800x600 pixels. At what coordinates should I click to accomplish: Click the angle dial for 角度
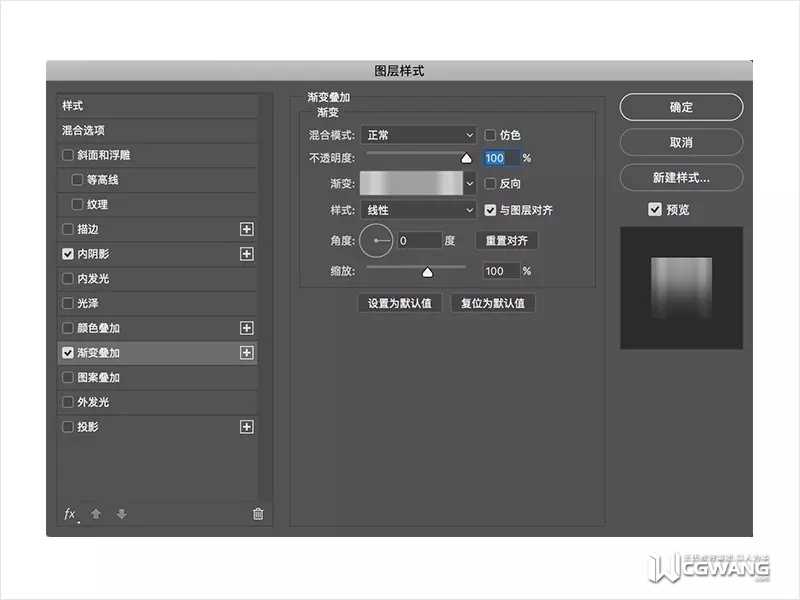376,240
